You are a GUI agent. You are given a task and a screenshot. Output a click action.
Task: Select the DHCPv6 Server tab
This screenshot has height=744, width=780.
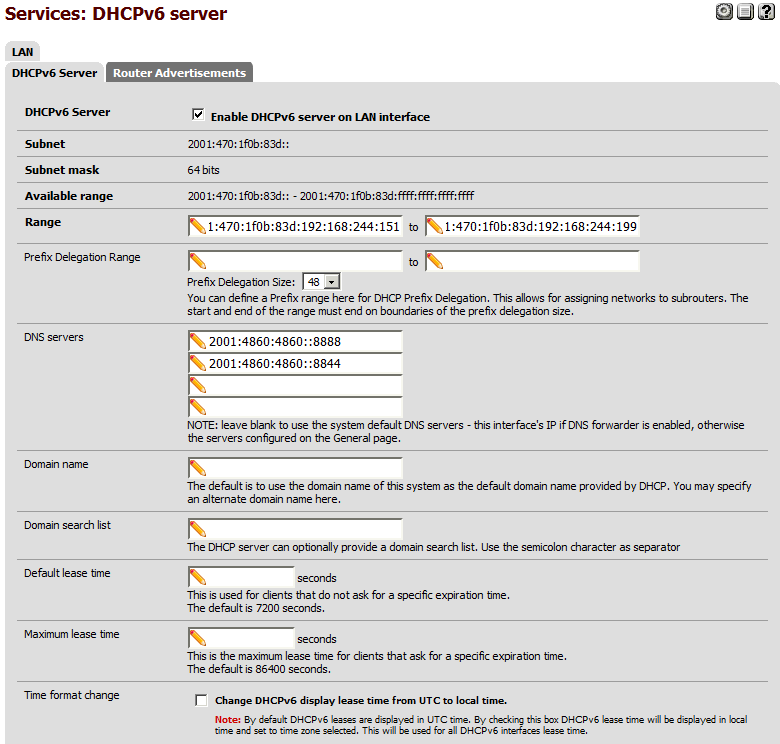pyautogui.click(x=54, y=73)
